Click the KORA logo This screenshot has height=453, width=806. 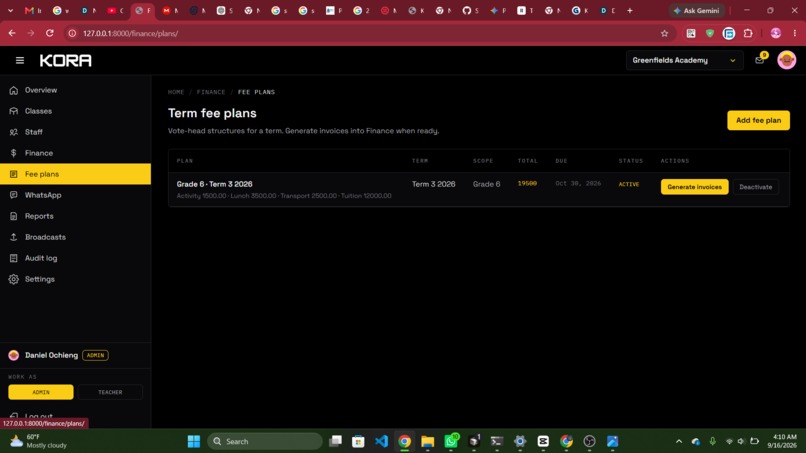tap(66, 61)
